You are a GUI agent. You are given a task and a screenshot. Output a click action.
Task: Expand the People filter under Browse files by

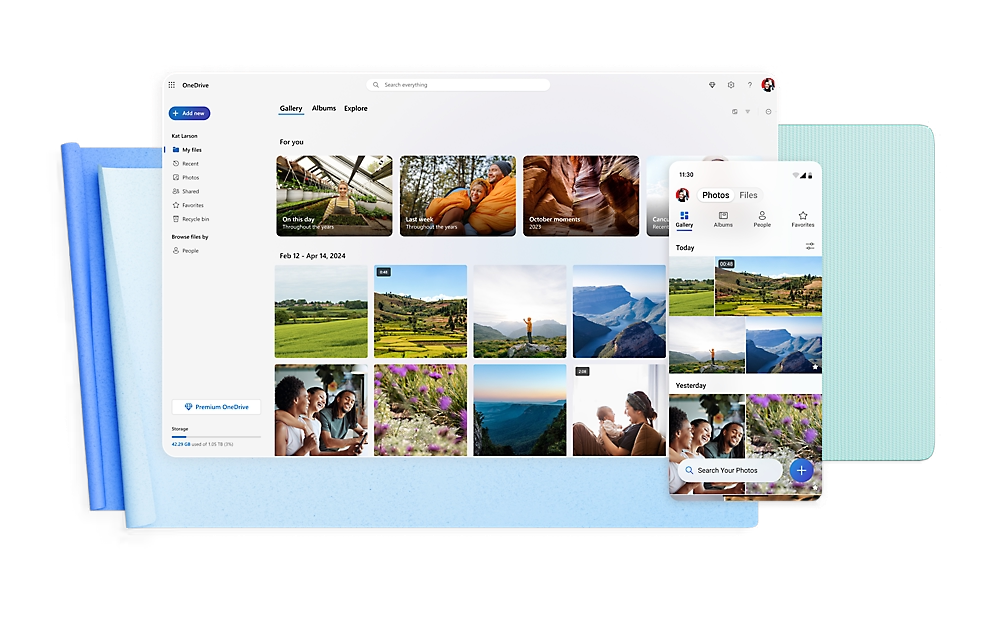pos(187,250)
